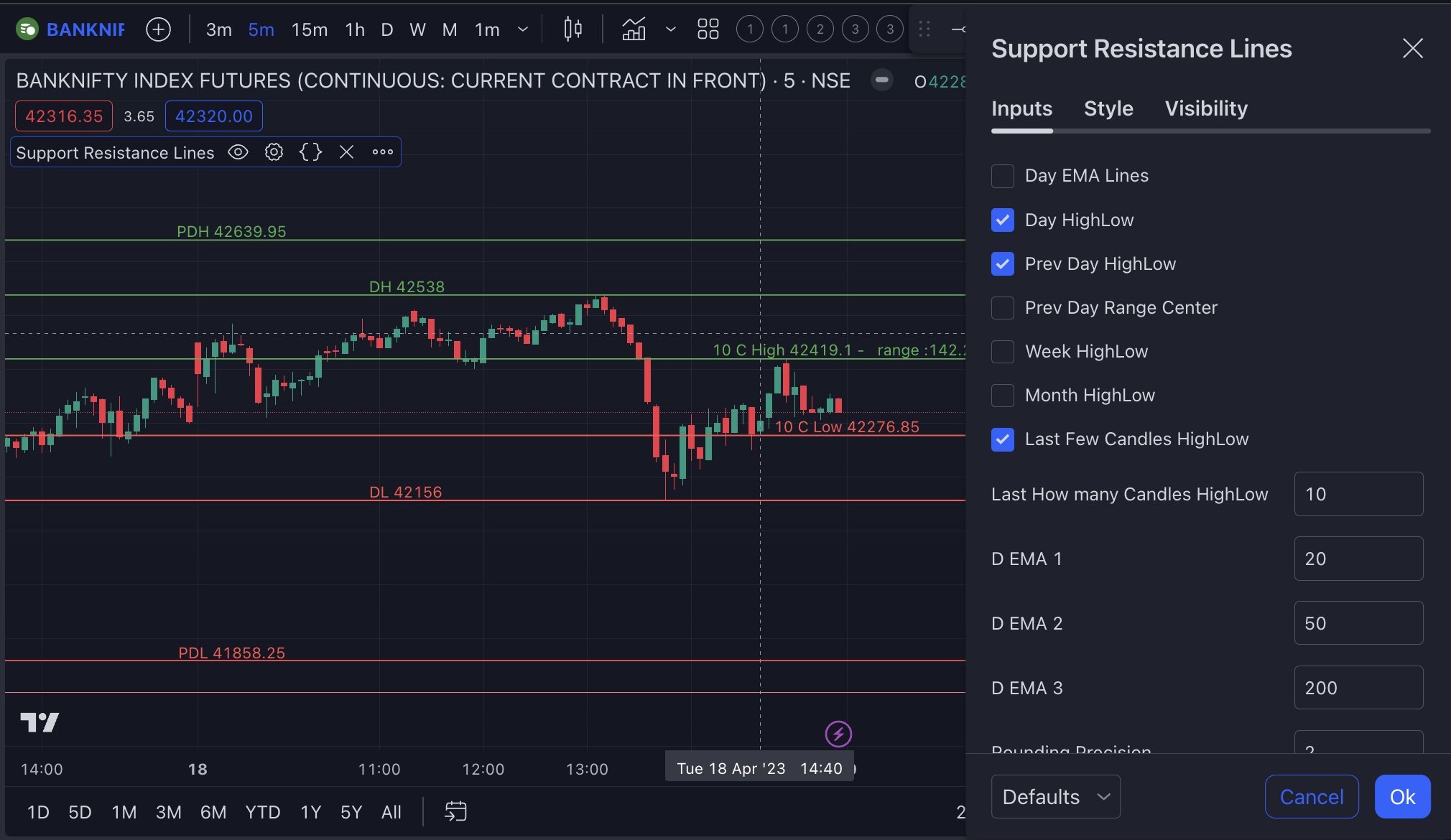Open indicator source code braces icon

point(310,152)
